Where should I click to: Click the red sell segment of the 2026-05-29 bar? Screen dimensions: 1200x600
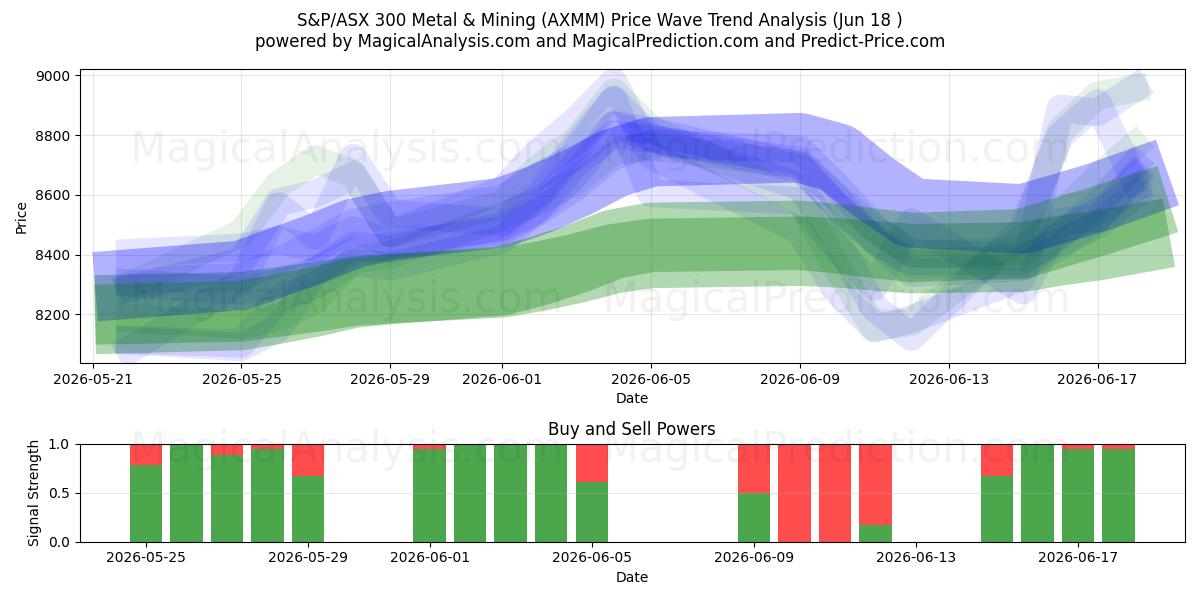pyautogui.click(x=308, y=460)
